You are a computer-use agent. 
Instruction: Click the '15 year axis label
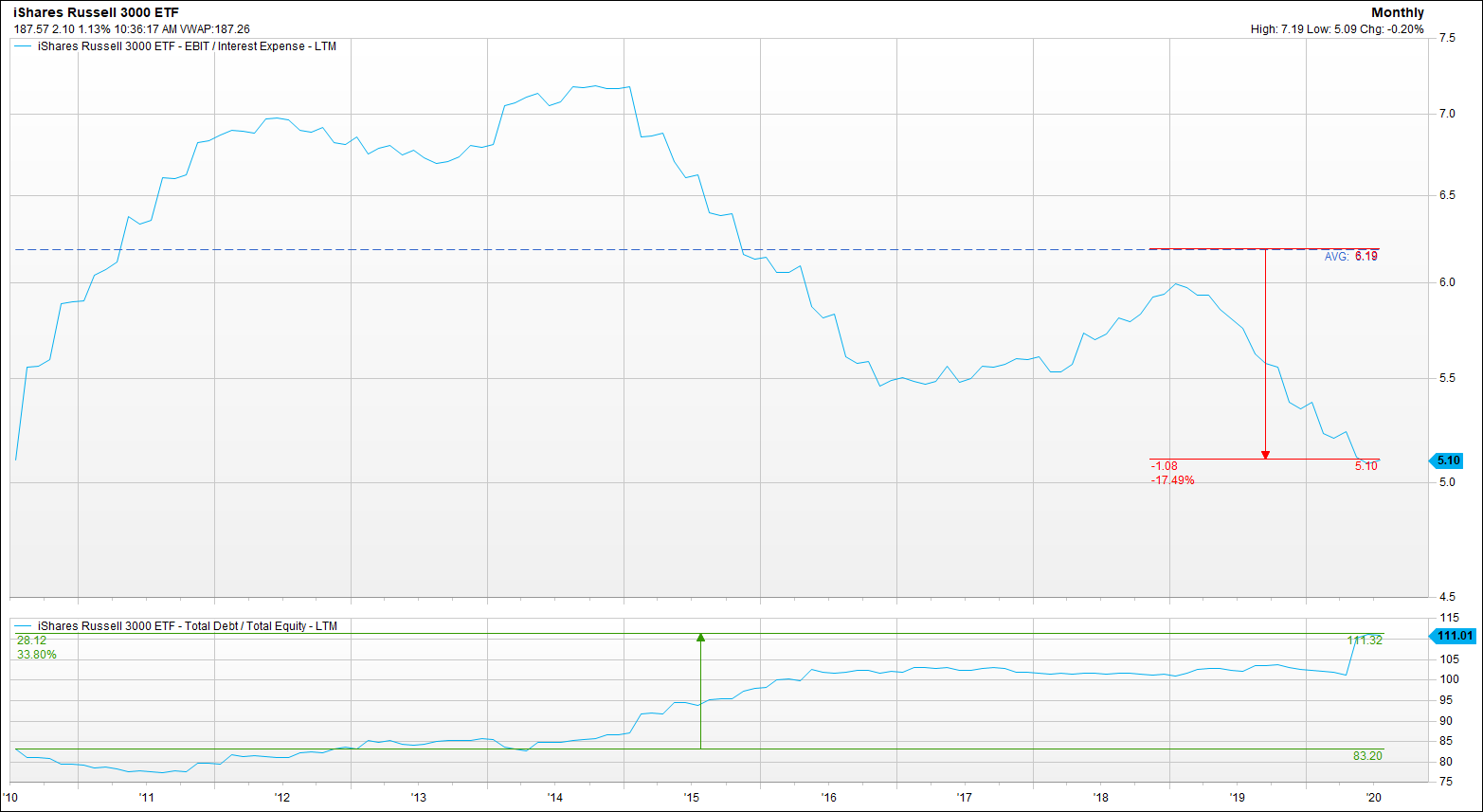tap(691, 798)
